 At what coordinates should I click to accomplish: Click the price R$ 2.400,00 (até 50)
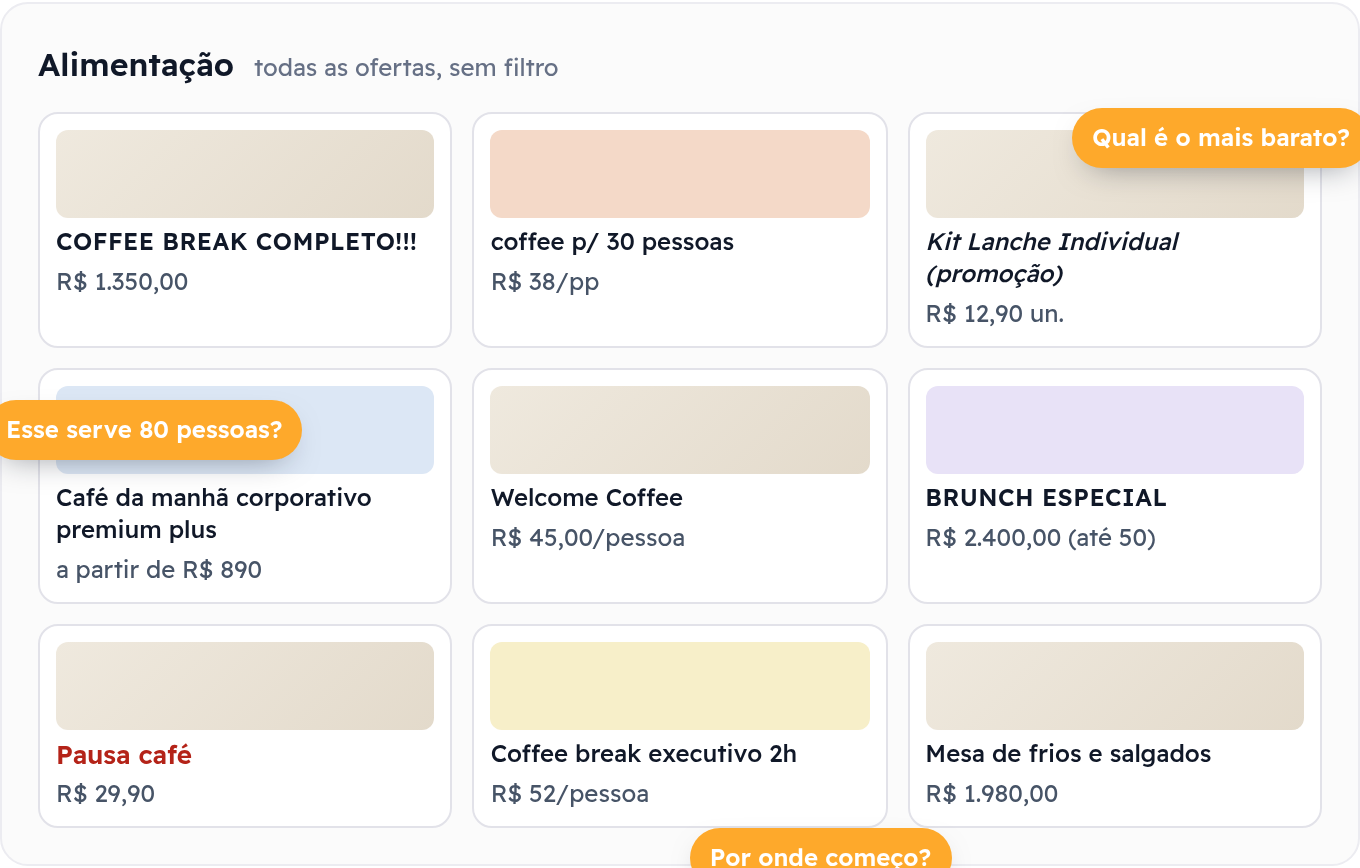click(x=1041, y=538)
